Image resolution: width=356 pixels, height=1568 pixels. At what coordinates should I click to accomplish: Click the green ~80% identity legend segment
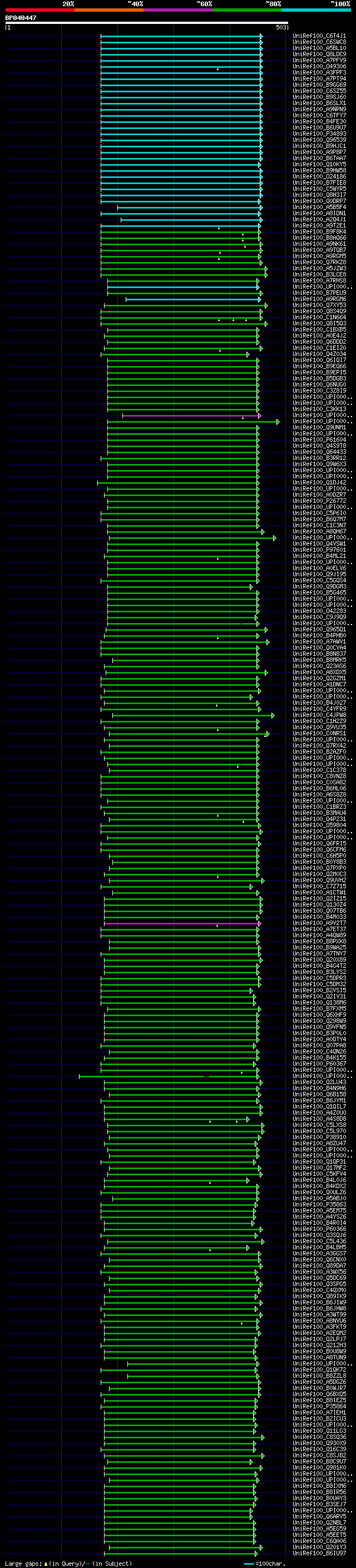tap(247, 11)
